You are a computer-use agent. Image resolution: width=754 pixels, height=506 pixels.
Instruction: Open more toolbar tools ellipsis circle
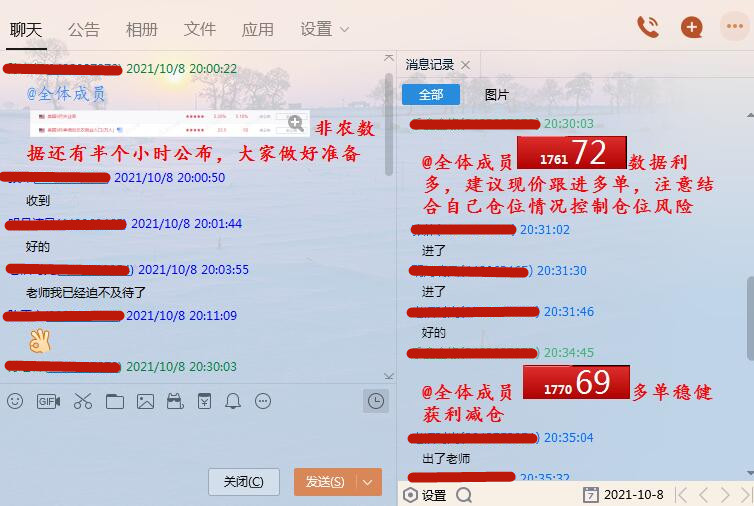(263, 401)
